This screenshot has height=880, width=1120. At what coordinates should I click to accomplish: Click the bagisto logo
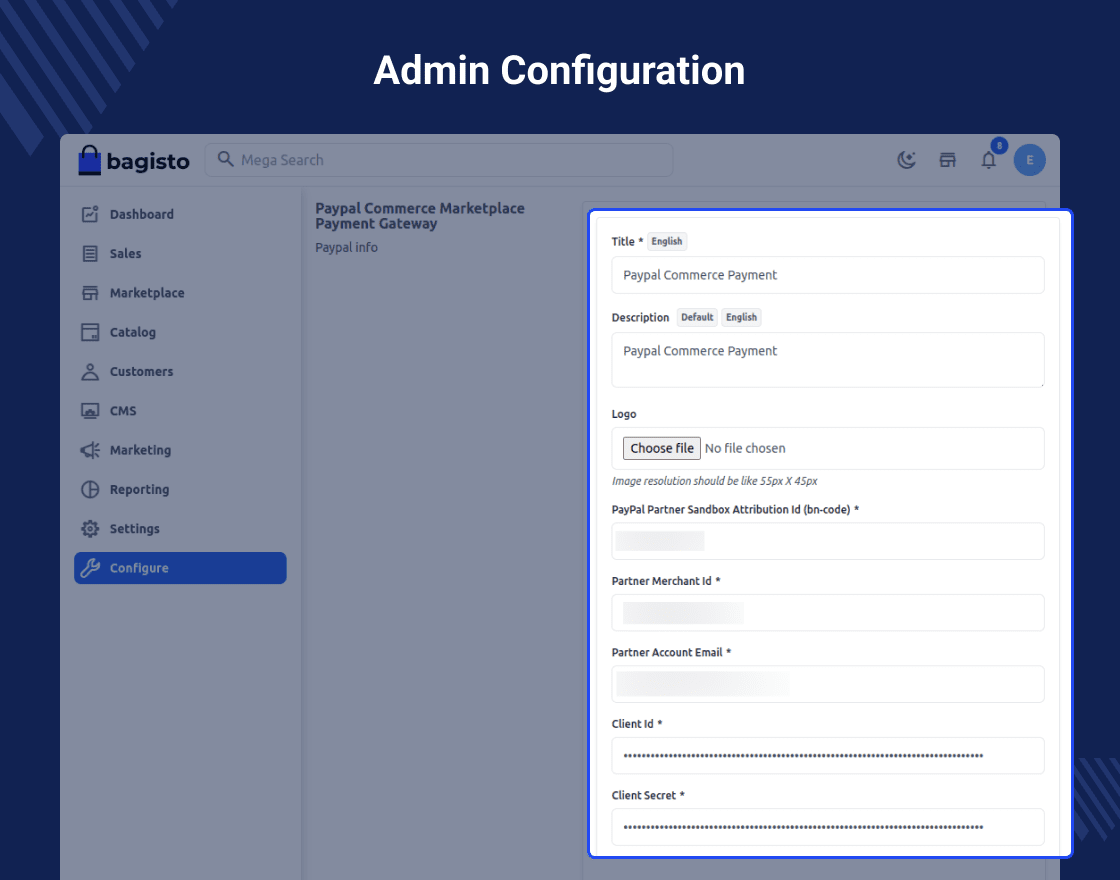(134, 160)
